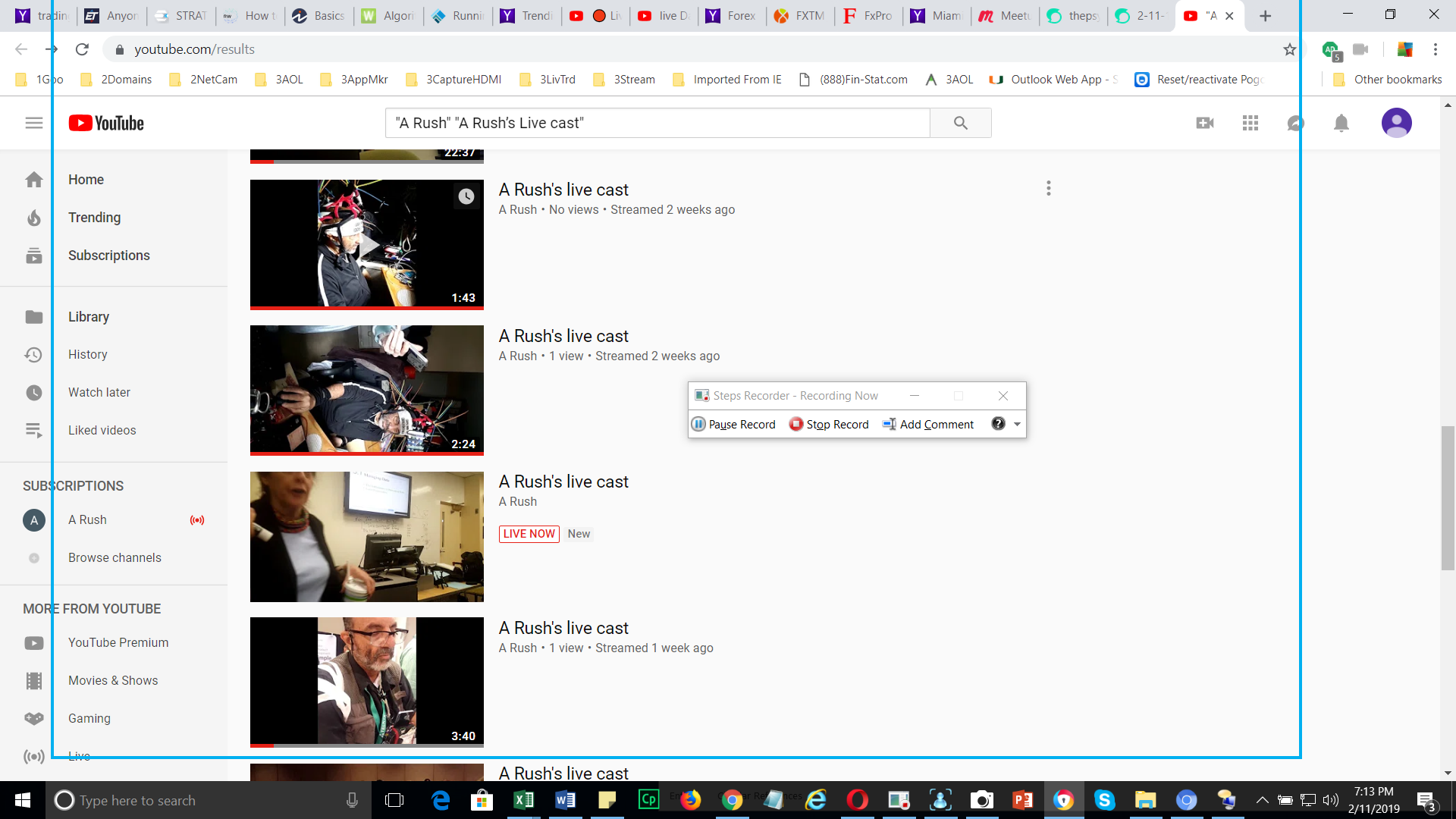The width and height of the screenshot is (1456, 819).
Task: Open the LIVE NOW video thumbnail
Action: (x=367, y=537)
